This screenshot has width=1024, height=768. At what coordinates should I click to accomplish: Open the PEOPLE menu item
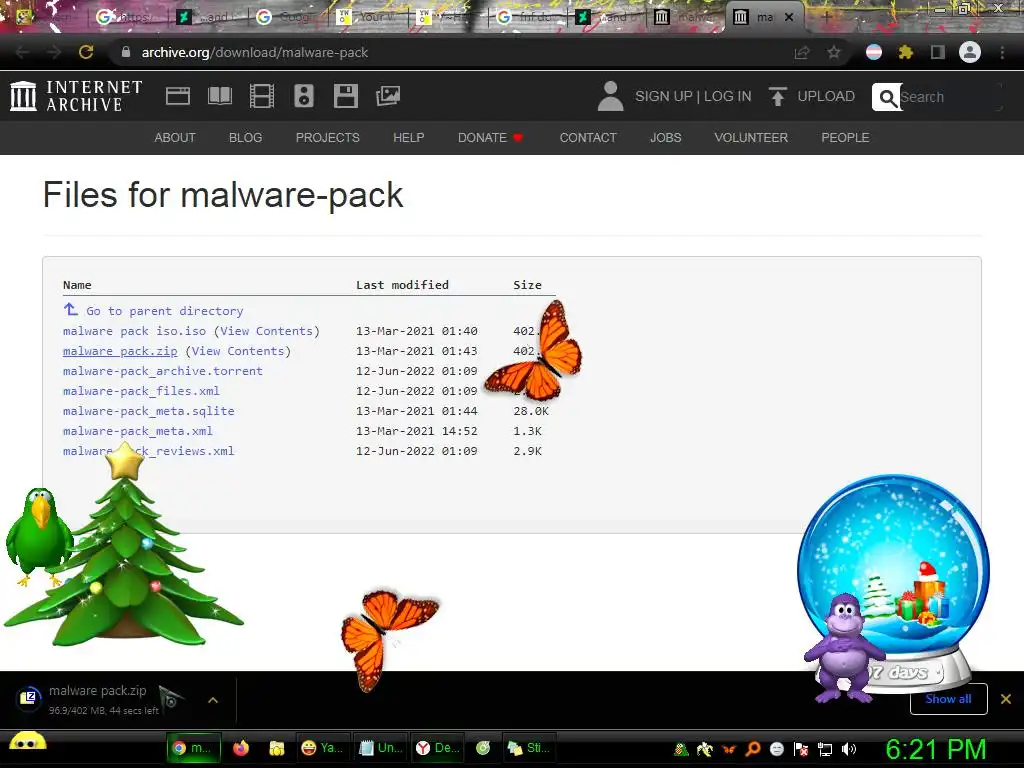coord(845,138)
